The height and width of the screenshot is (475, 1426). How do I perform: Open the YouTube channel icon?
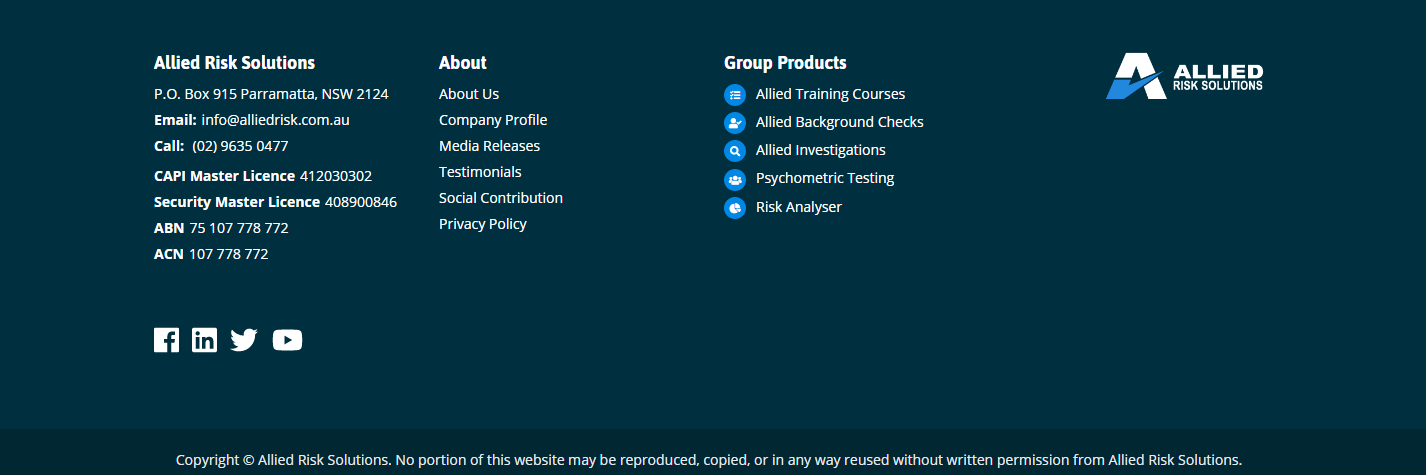pyautogui.click(x=287, y=340)
